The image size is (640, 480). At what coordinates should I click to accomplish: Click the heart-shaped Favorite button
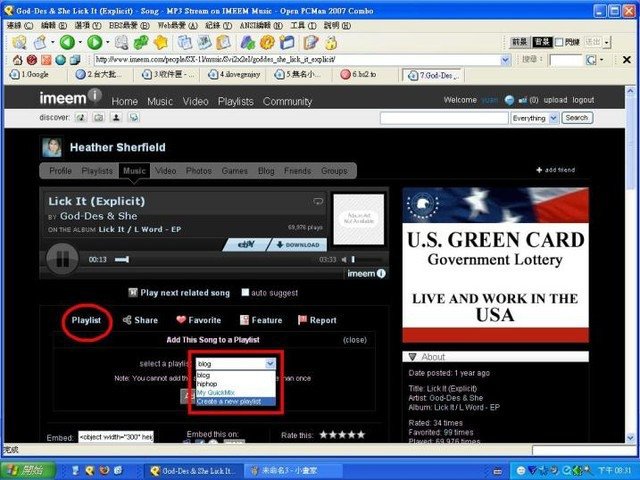[x=199, y=320]
